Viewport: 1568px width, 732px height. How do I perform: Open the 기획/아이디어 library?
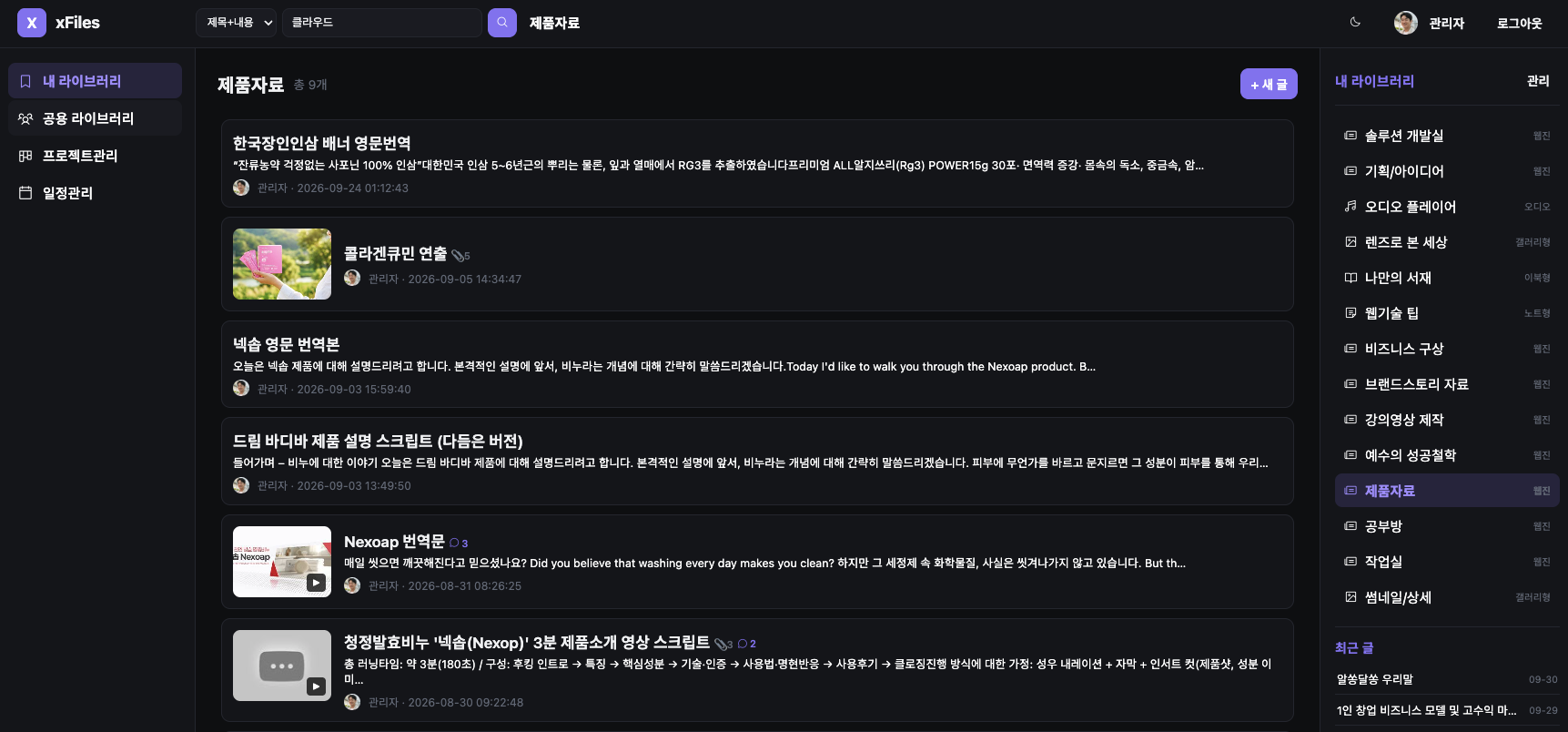[1447, 171]
